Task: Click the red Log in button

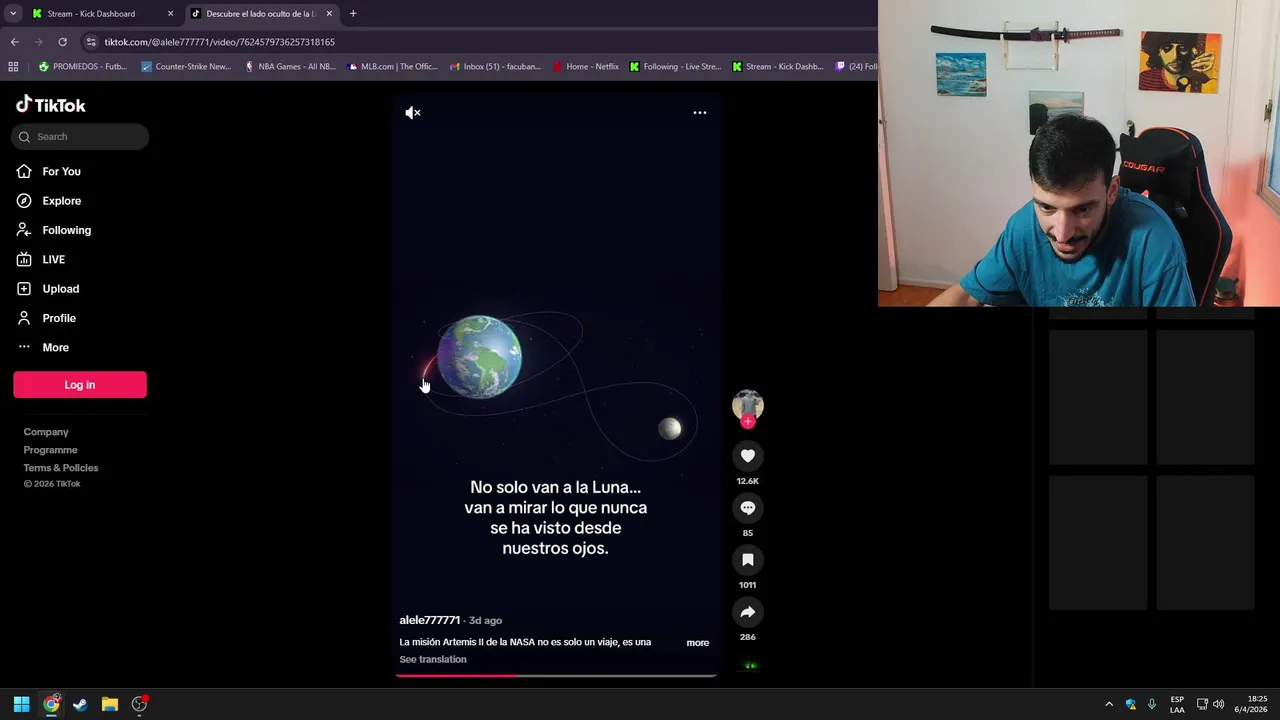Action: [x=80, y=385]
